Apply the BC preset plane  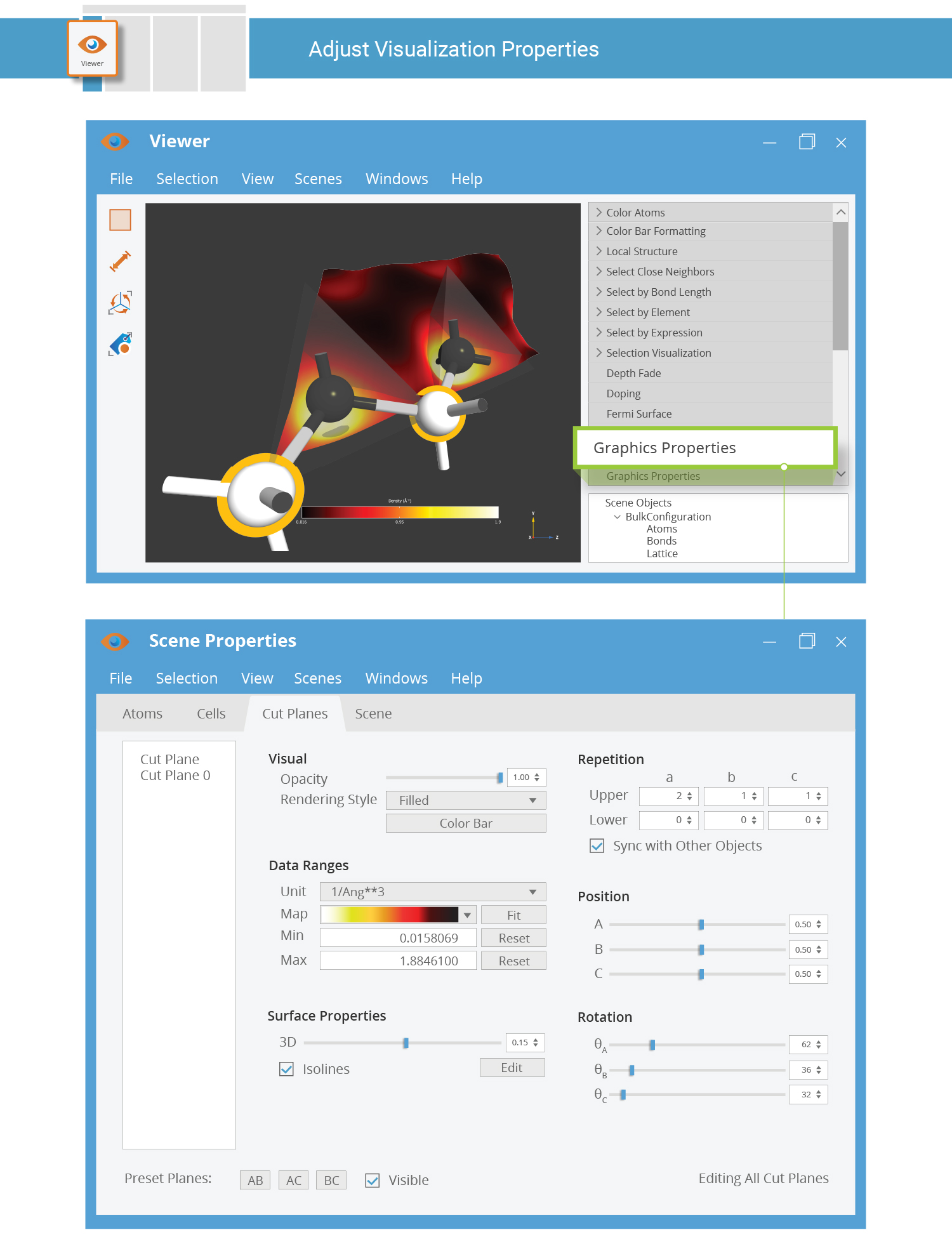331,1181
